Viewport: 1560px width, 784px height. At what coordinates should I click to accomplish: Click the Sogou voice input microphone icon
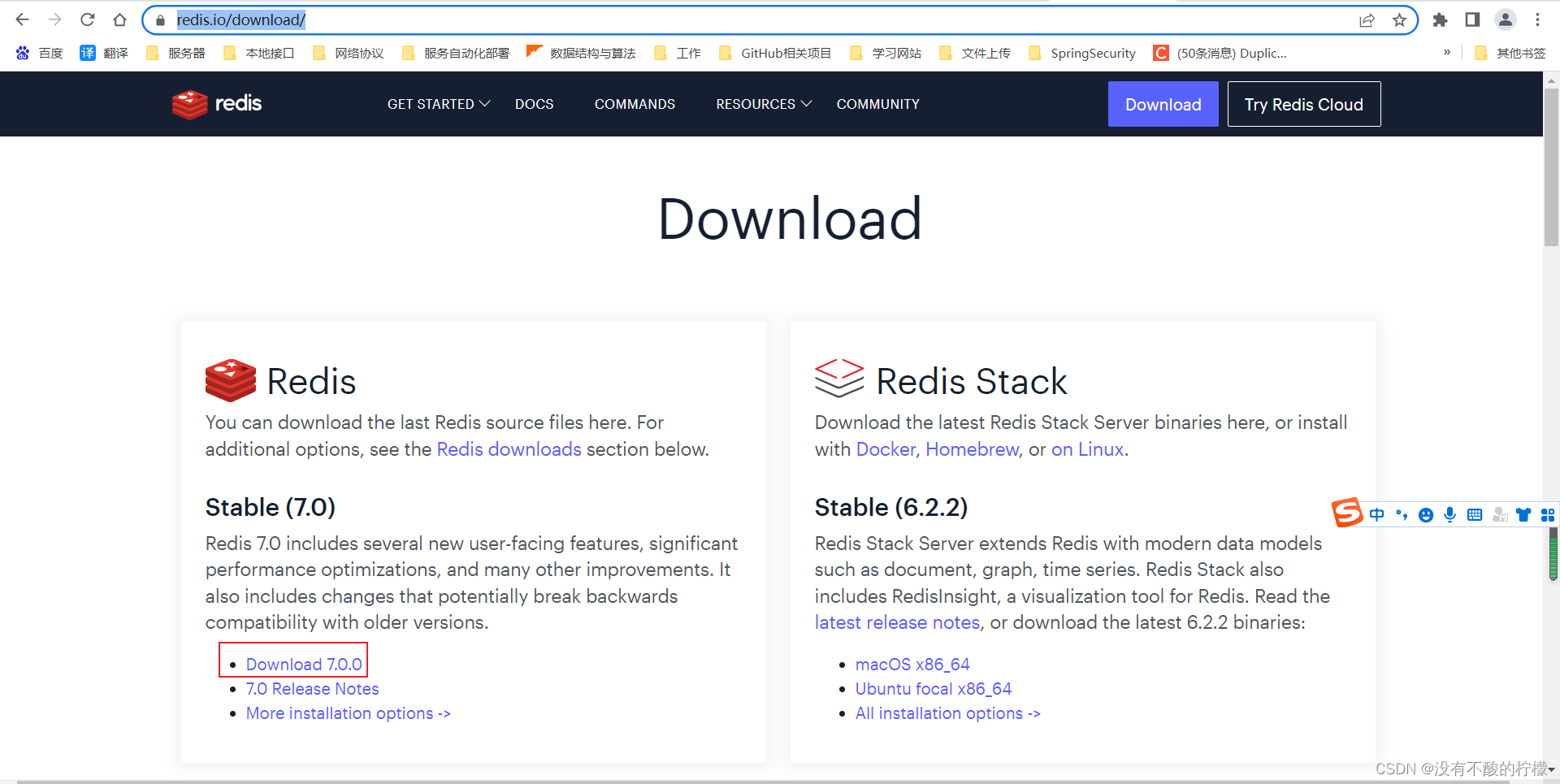[x=1450, y=514]
